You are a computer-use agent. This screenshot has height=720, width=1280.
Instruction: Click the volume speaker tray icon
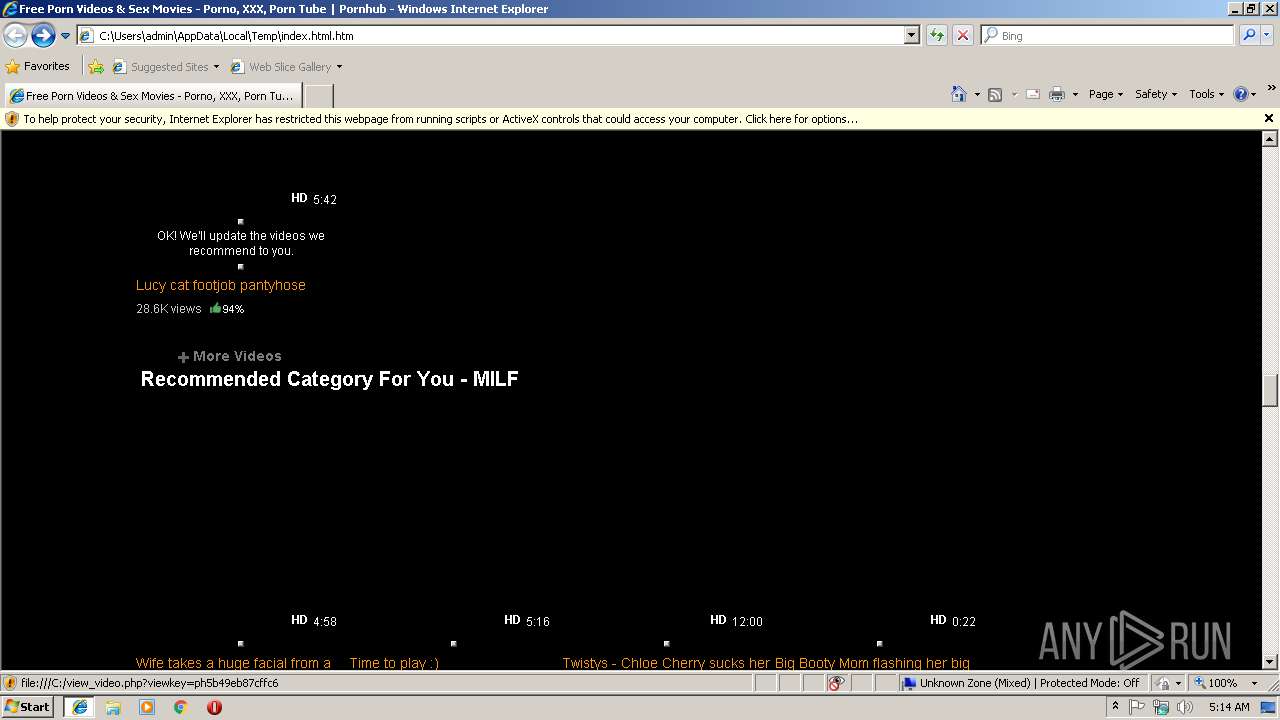(1185, 707)
